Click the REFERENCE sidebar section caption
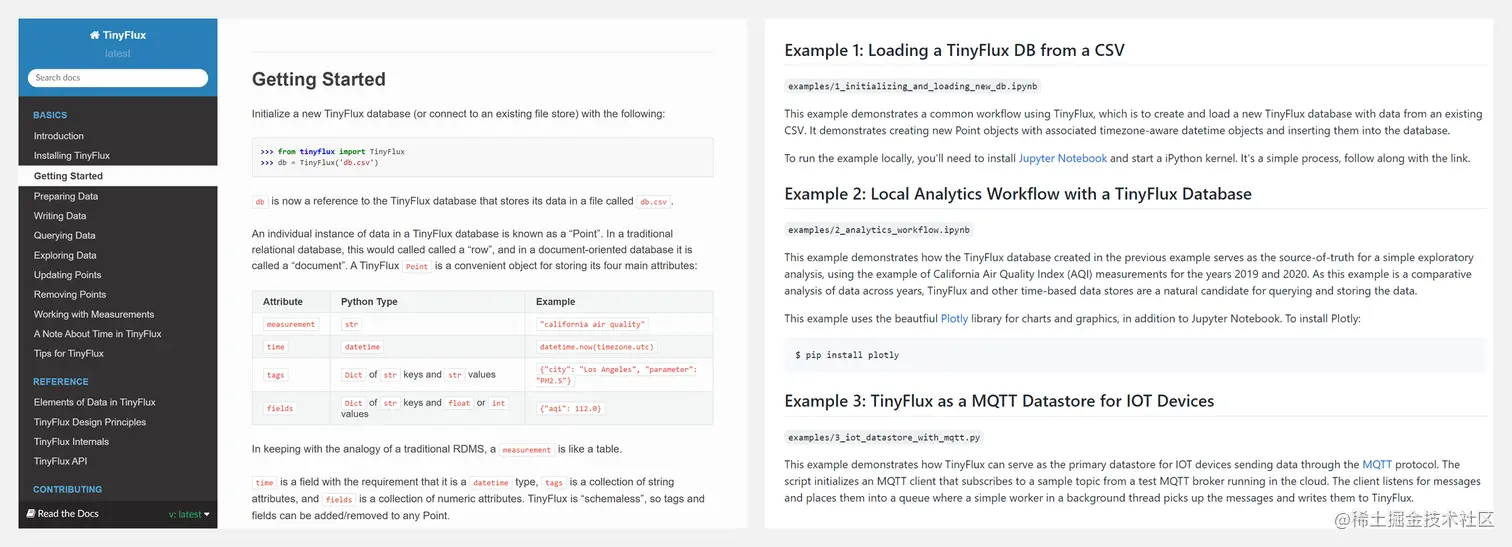 click(x=61, y=381)
